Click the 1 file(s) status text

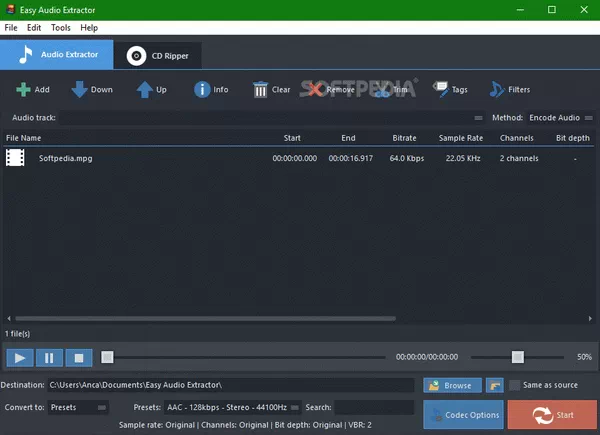pyautogui.click(x=18, y=334)
